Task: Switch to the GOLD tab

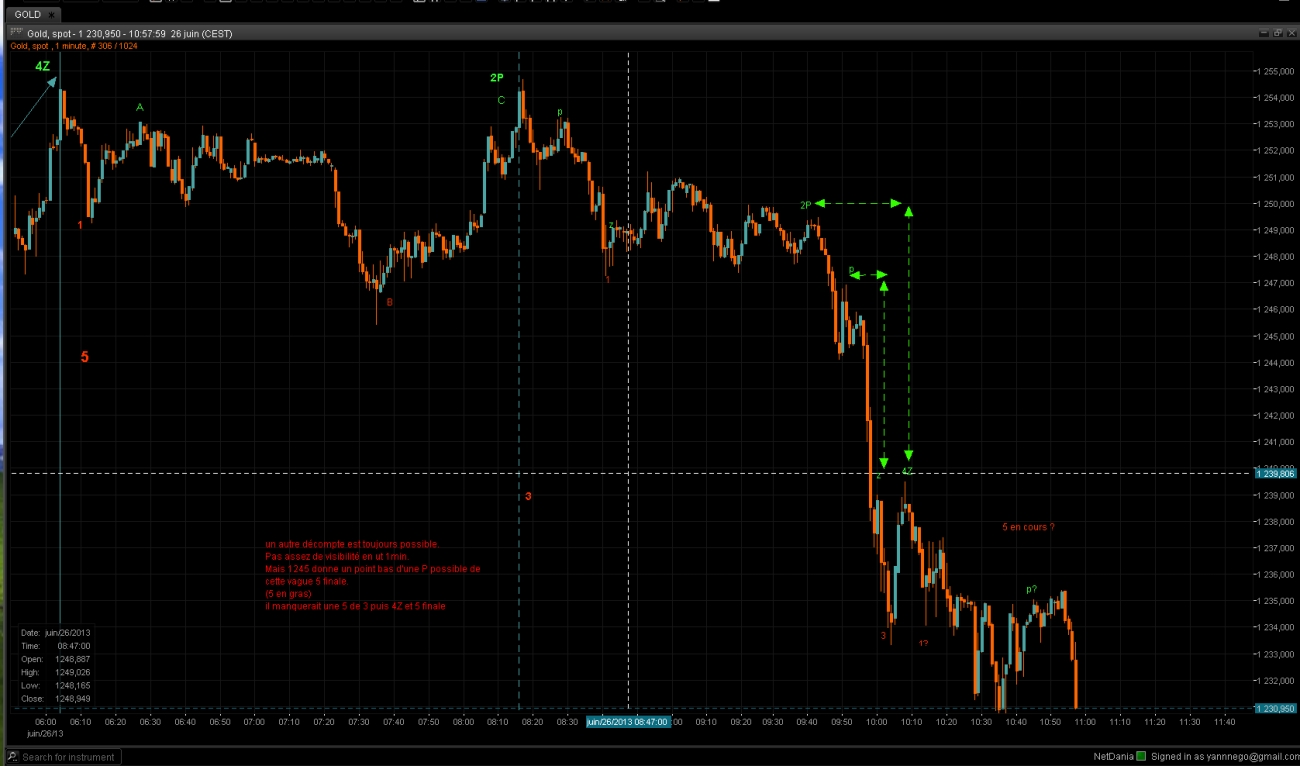Action: click(x=28, y=15)
